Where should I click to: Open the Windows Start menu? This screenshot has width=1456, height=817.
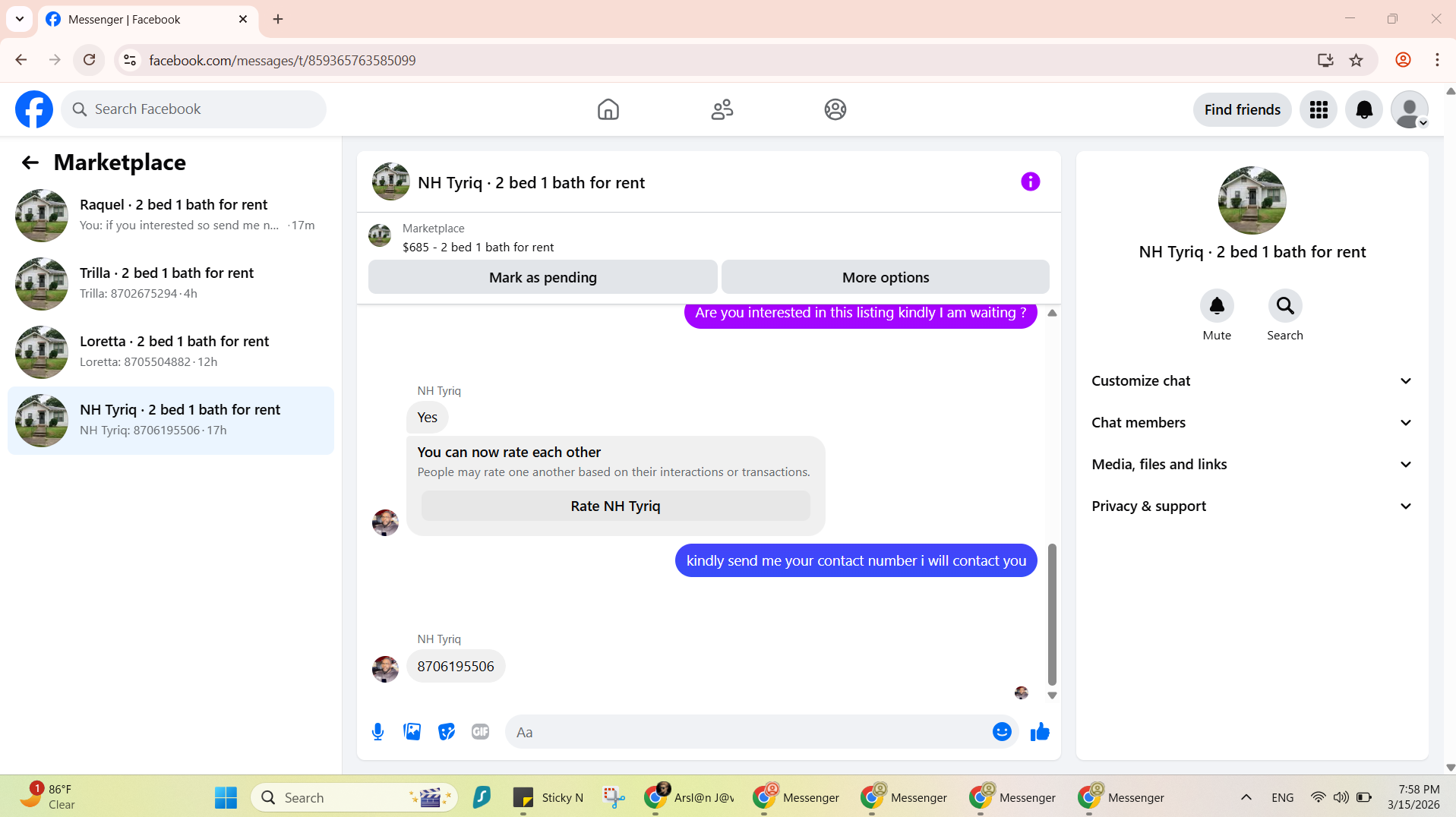(x=226, y=797)
